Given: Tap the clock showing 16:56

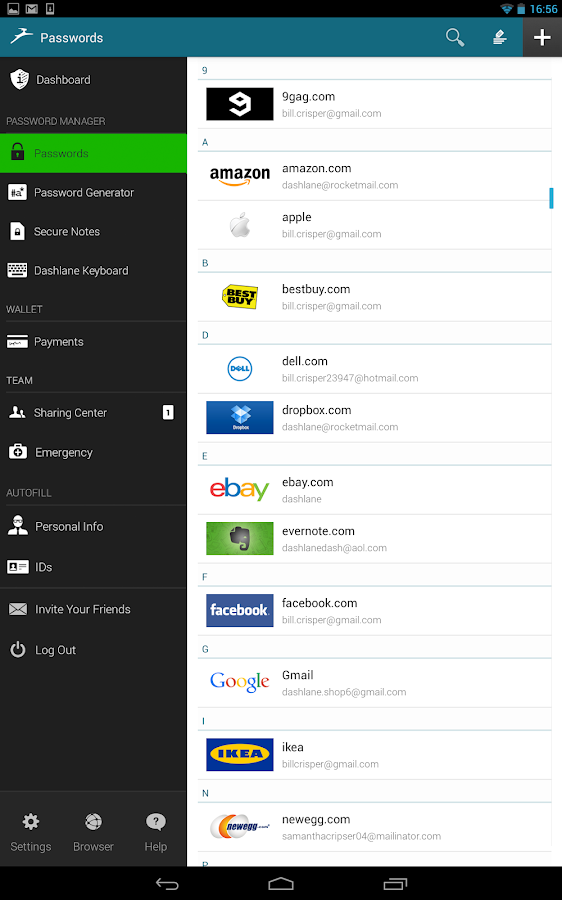Looking at the screenshot, I should click(543, 9).
